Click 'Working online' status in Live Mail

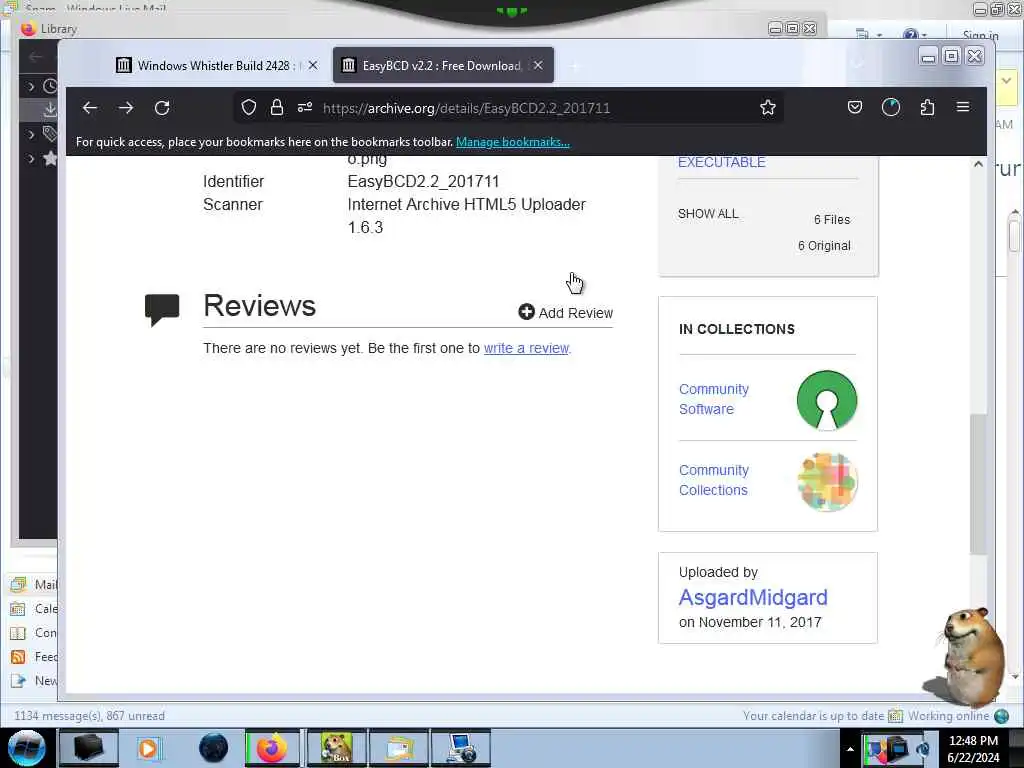click(948, 716)
